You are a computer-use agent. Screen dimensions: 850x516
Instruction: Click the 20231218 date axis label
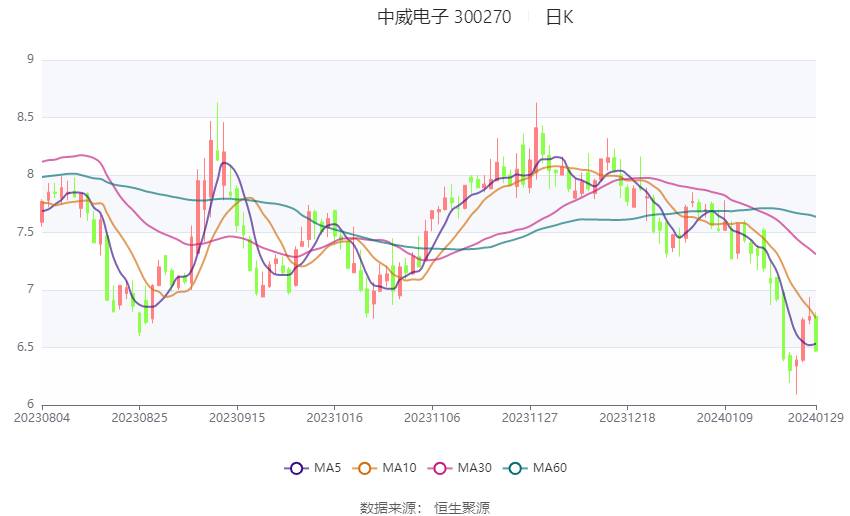[627, 418]
